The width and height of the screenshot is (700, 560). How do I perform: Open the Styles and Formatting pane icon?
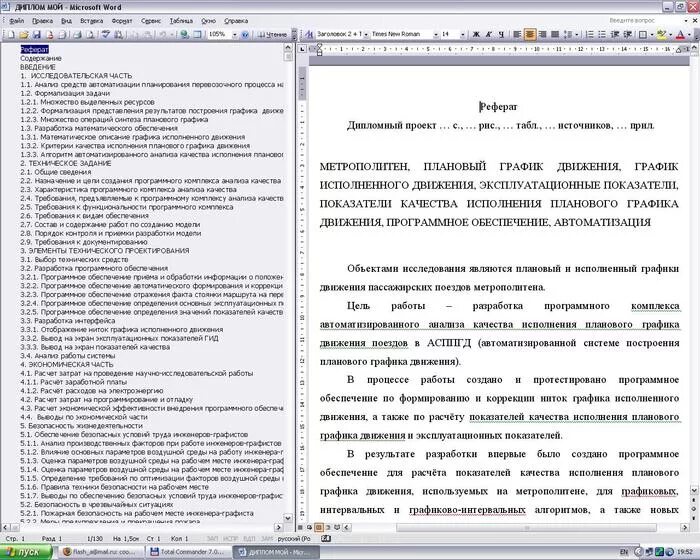click(x=309, y=34)
